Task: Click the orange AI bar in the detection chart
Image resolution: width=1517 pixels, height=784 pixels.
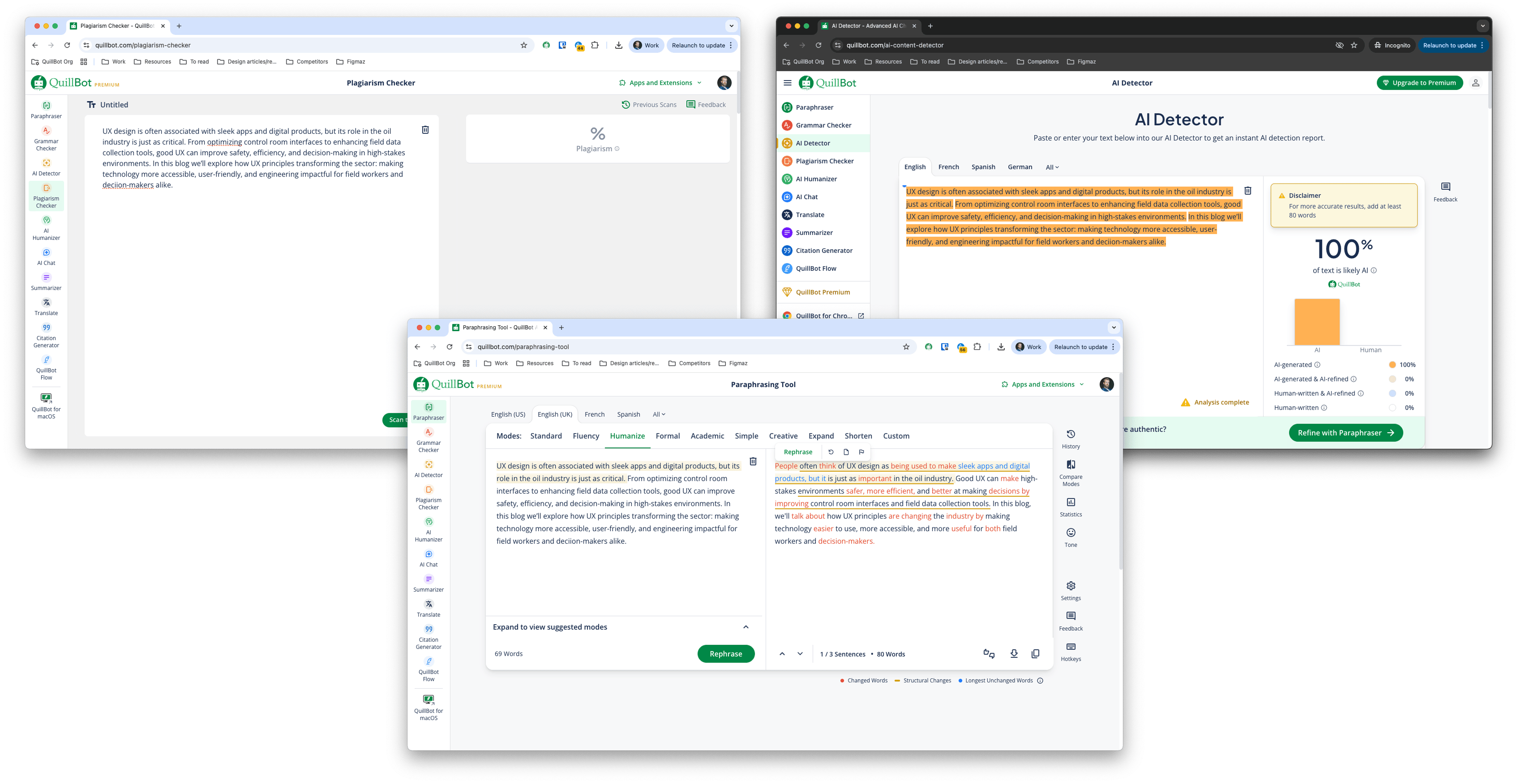Action: [x=1316, y=321]
